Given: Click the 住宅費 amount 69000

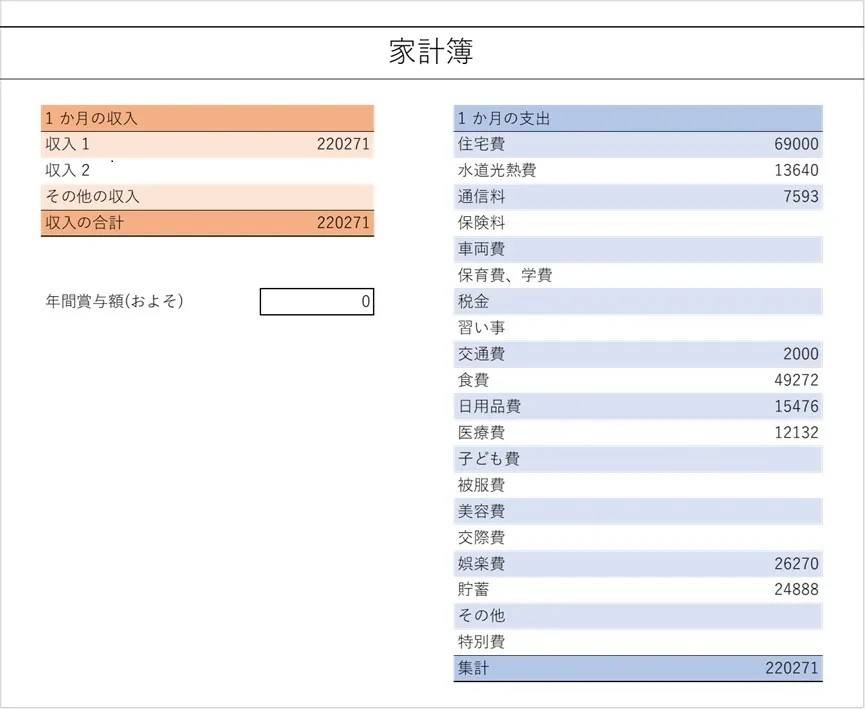Looking at the screenshot, I should (796, 144).
